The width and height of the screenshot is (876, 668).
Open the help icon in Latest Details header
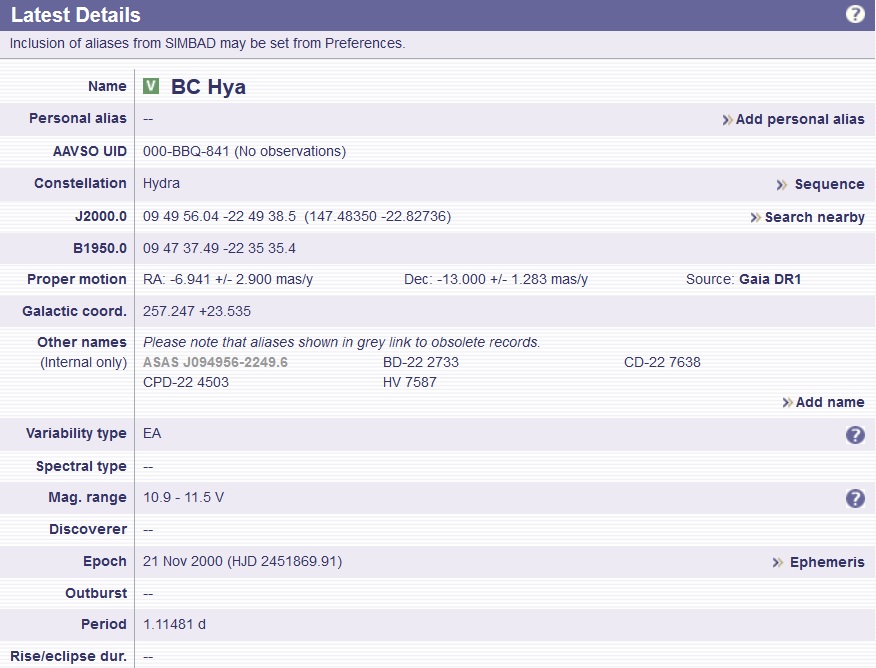(855, 14)
